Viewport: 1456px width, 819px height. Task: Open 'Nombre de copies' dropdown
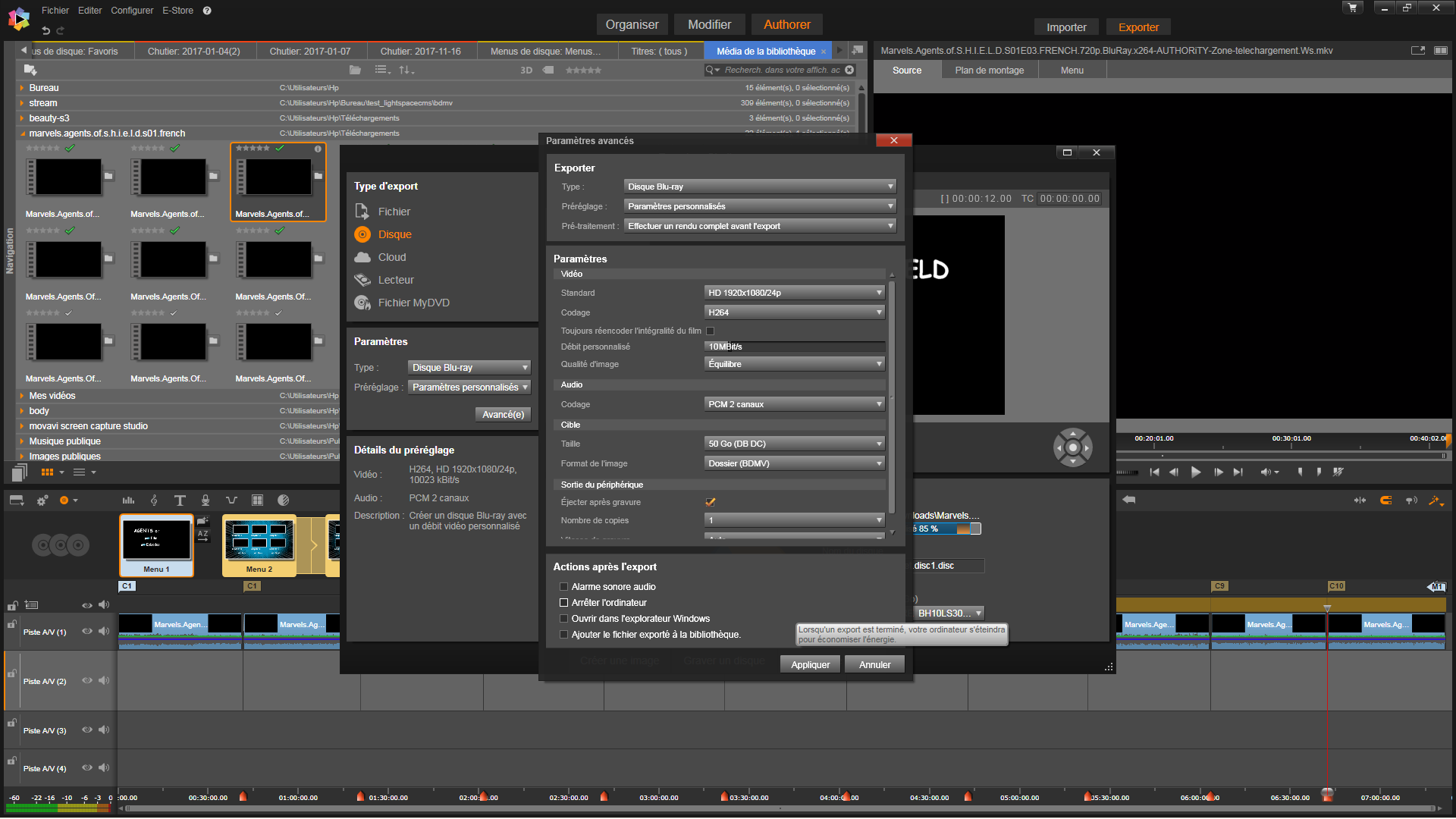(x=795, y=520)
